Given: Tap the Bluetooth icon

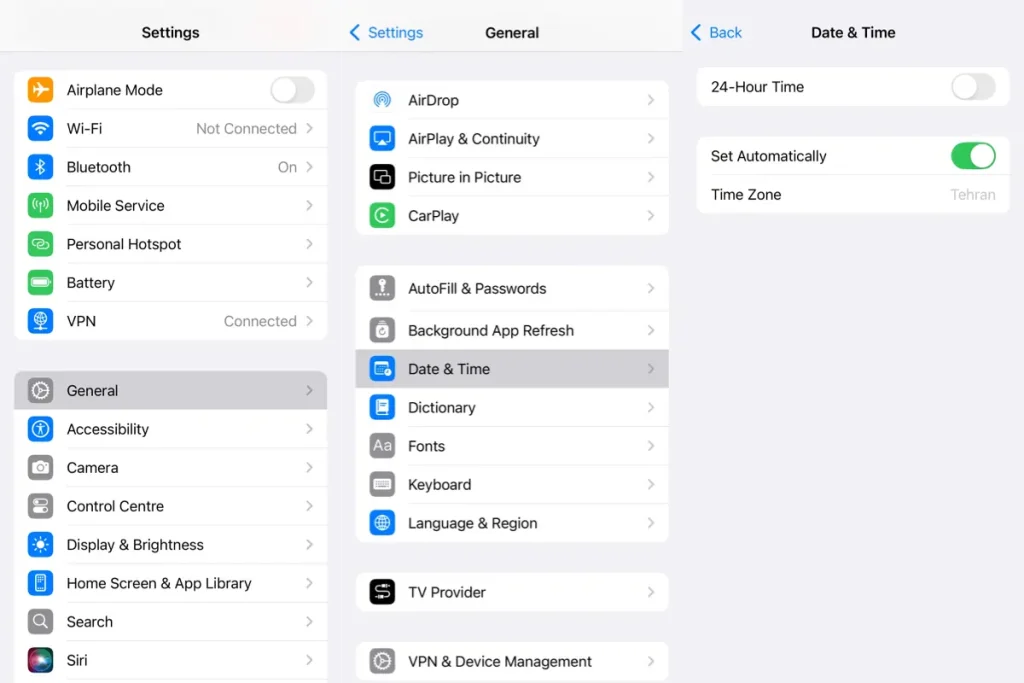Looking at the screenshot, I should pos(40,167).
